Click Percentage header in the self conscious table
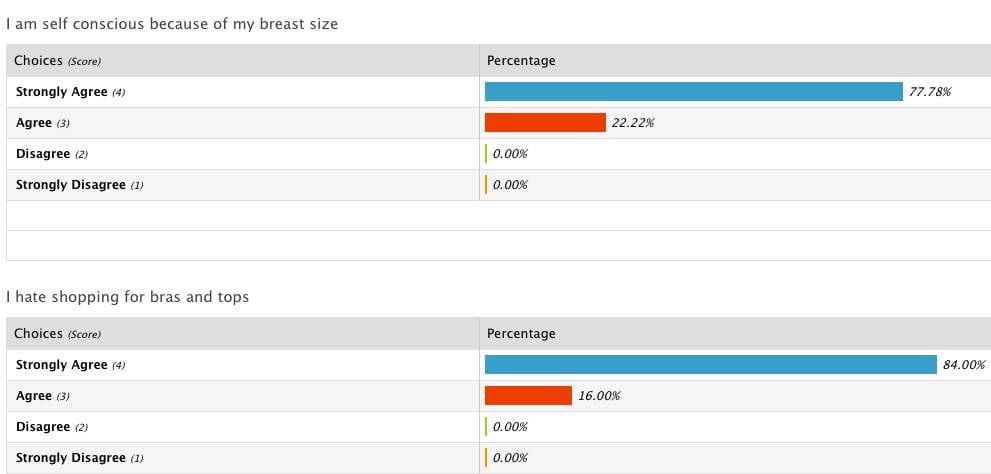The width and height of the screenshot is (991, 474). (521, 61)
